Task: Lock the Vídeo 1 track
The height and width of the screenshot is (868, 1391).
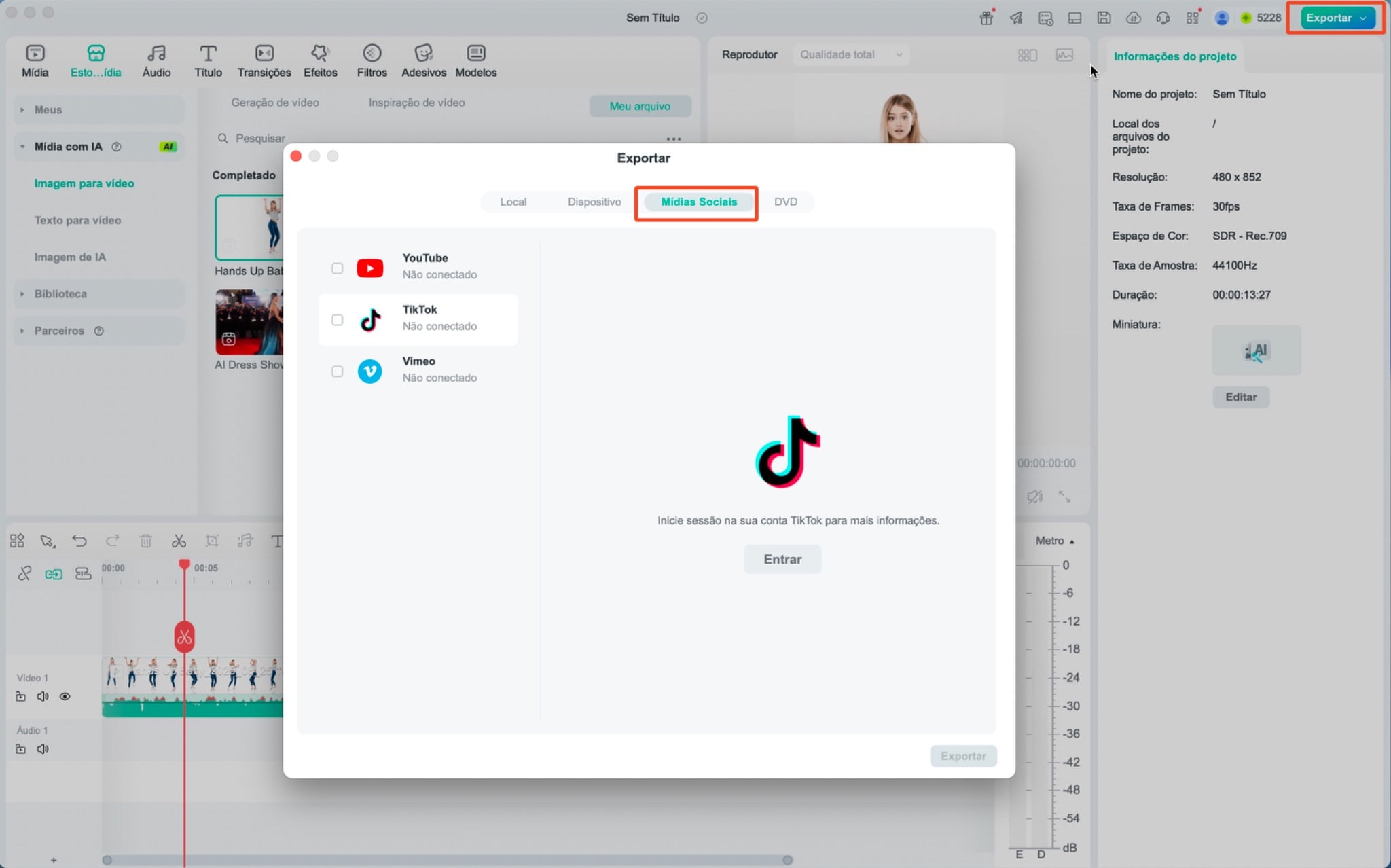Action: 20,696
